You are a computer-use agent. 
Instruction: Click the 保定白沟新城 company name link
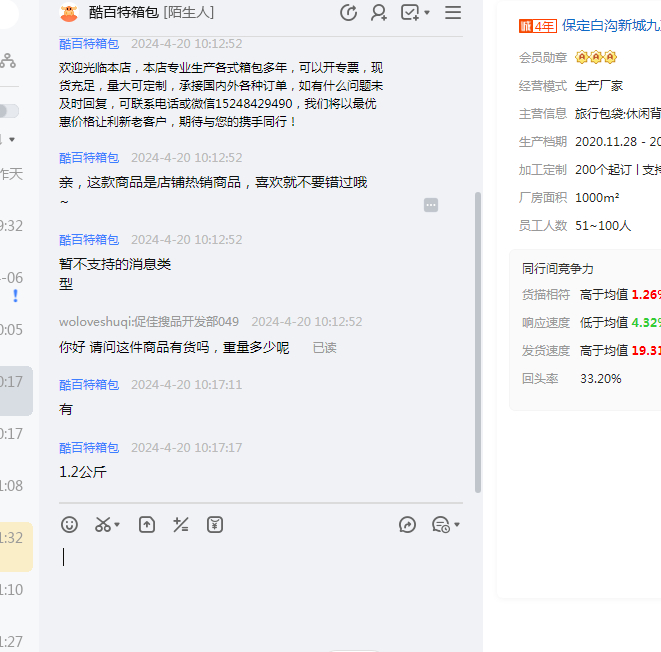click(x=610, y=26)
